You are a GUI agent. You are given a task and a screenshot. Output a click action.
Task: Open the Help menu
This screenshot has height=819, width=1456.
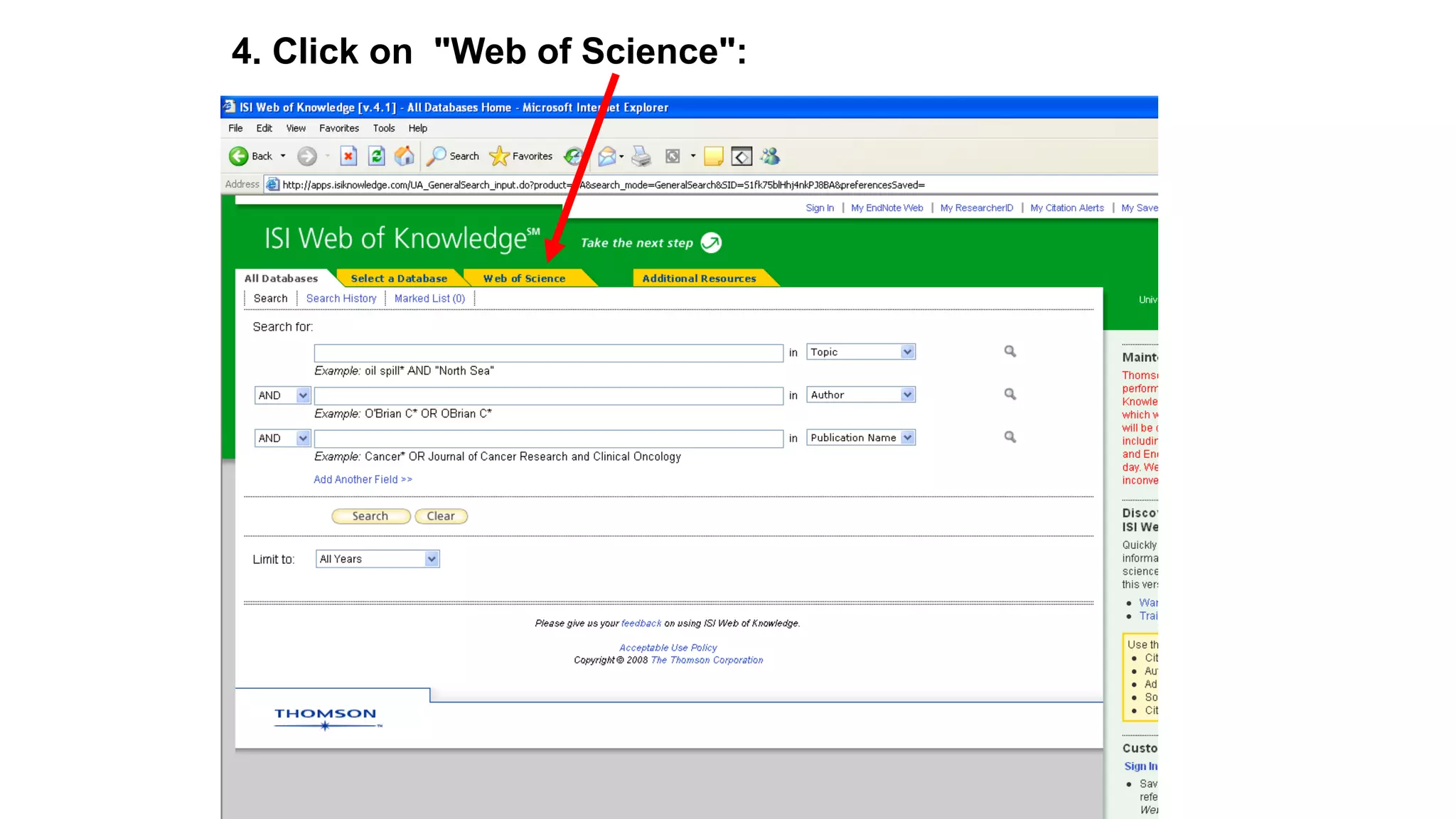[x=417, y=129]
